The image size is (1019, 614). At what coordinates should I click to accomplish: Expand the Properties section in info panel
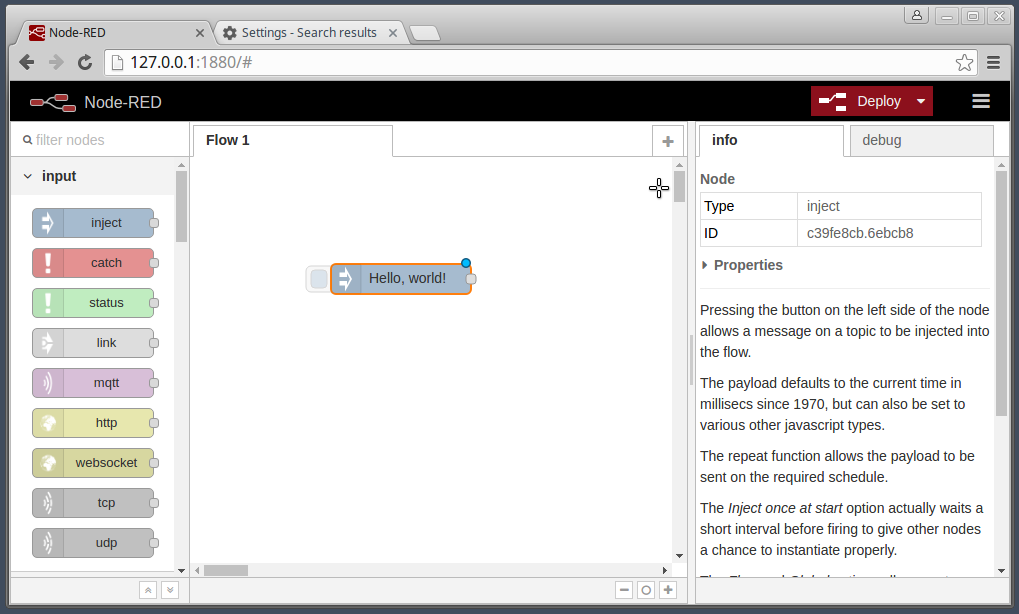pyautogui.click(x=742, y=265)
